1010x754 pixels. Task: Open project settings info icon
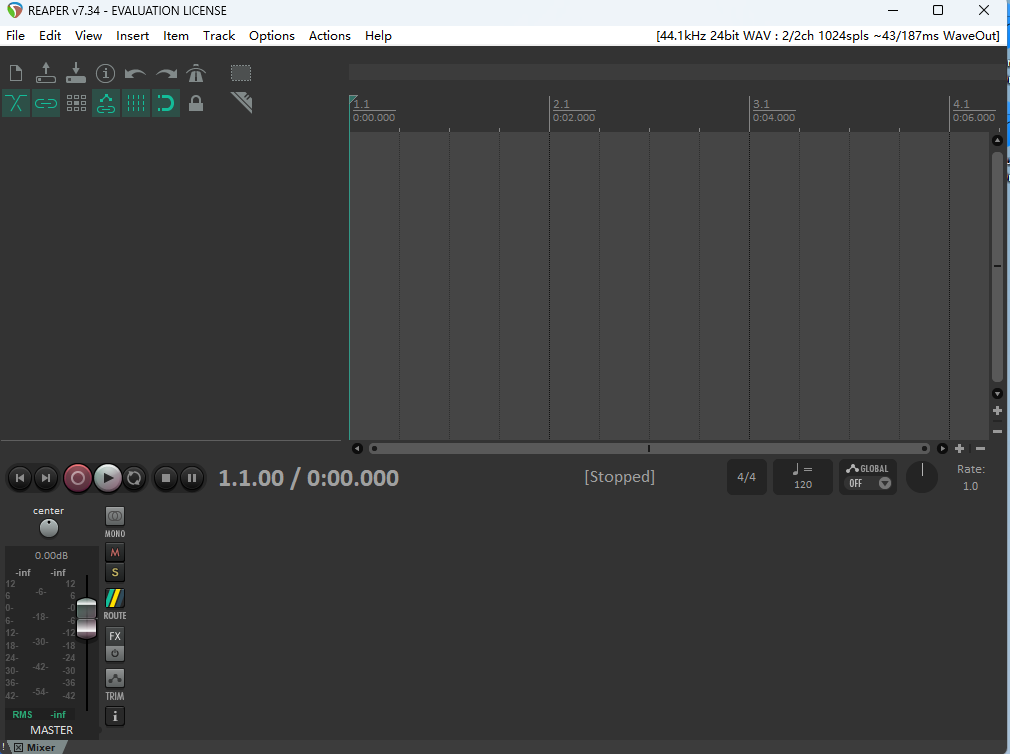[x=106, y=73]
